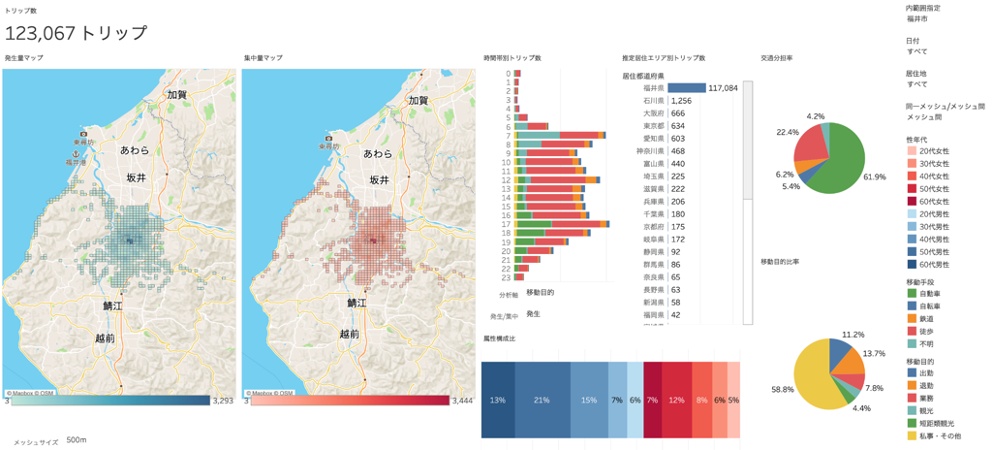Image resolution: width=992 pixels, height=450 pixels.
Task: Click the Tojinbo camera marker on the right map
Action: click(322, 134)
